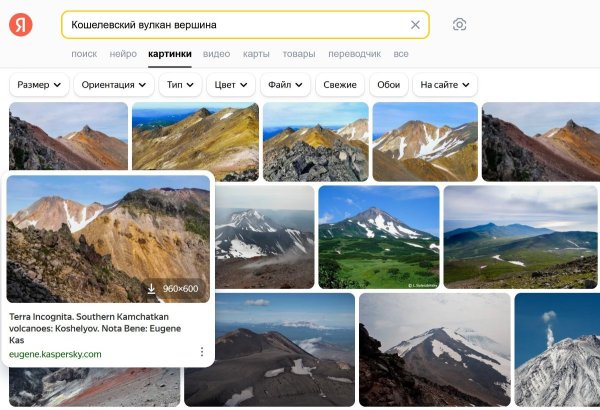Open the Ориентация filter dropdown
Screen dimensions: 600x410
point(112,85)
